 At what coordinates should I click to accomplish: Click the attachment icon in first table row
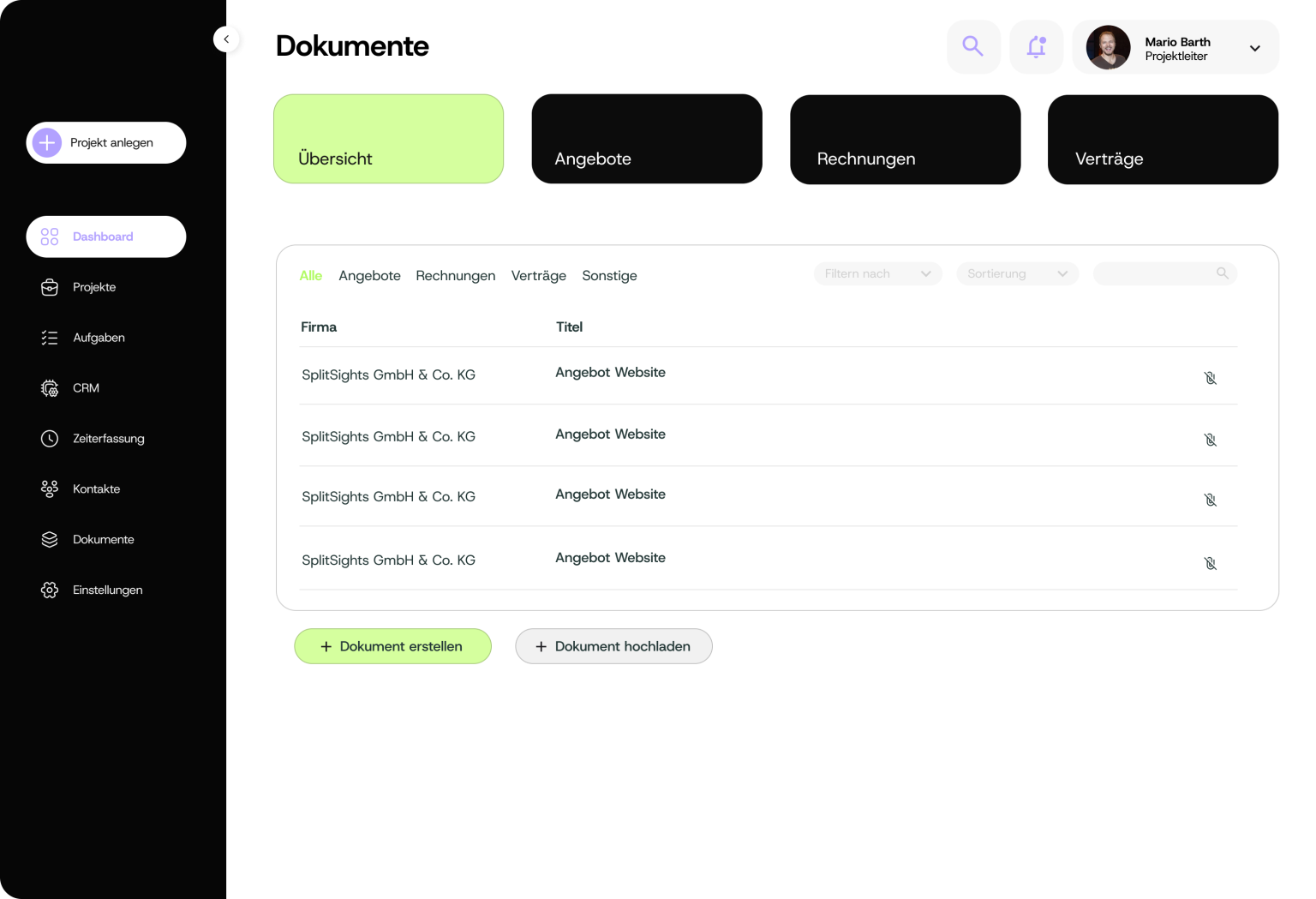[1210, 378]
